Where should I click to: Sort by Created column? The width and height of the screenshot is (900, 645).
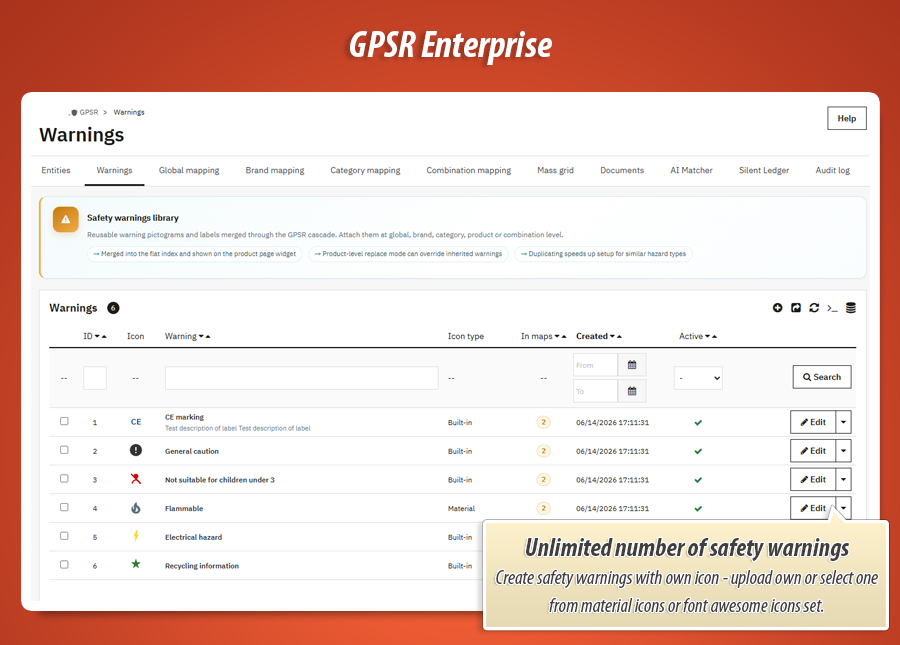[x=599, y=336]
